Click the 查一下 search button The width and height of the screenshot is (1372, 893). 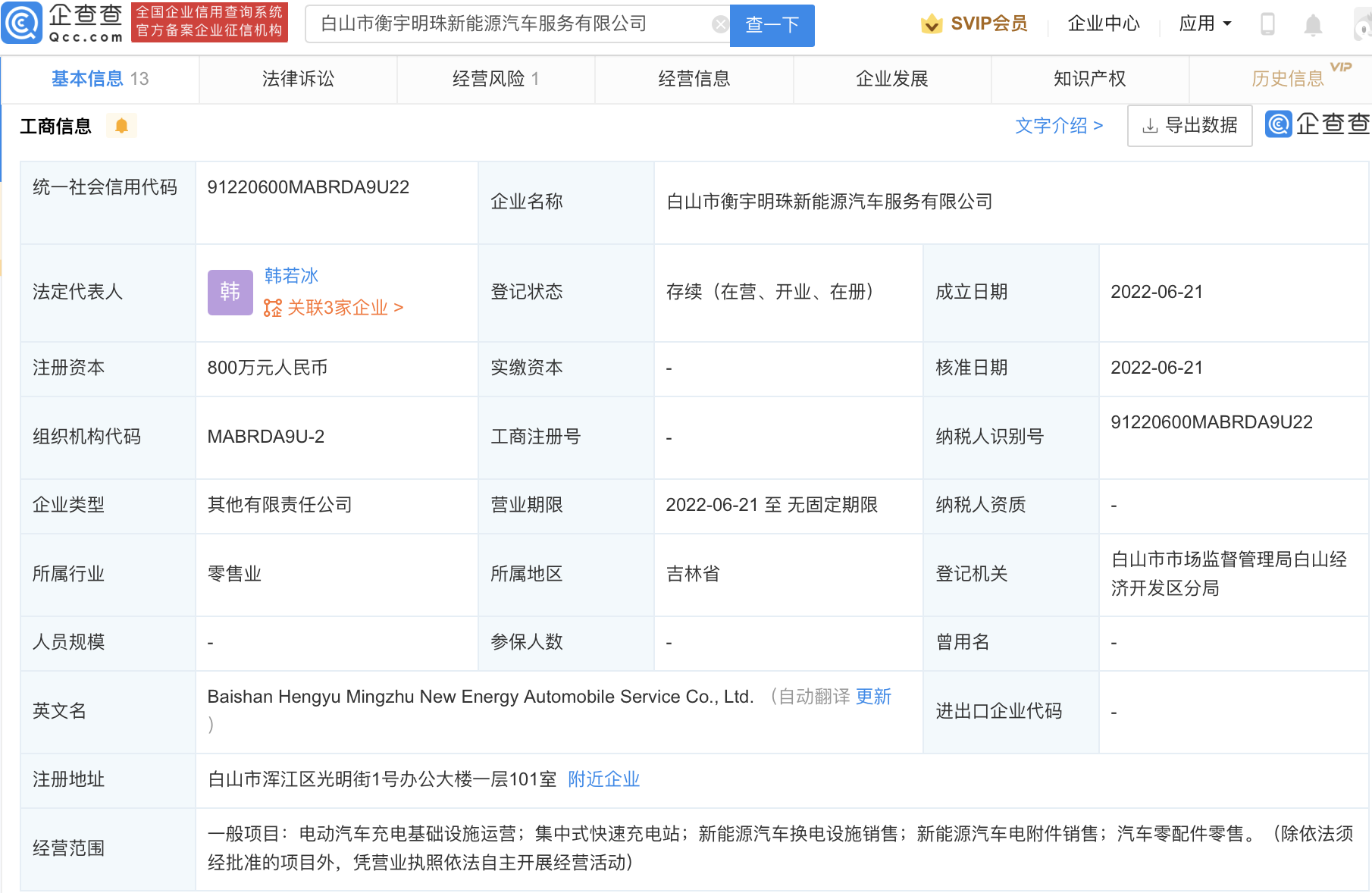[771, 25]
